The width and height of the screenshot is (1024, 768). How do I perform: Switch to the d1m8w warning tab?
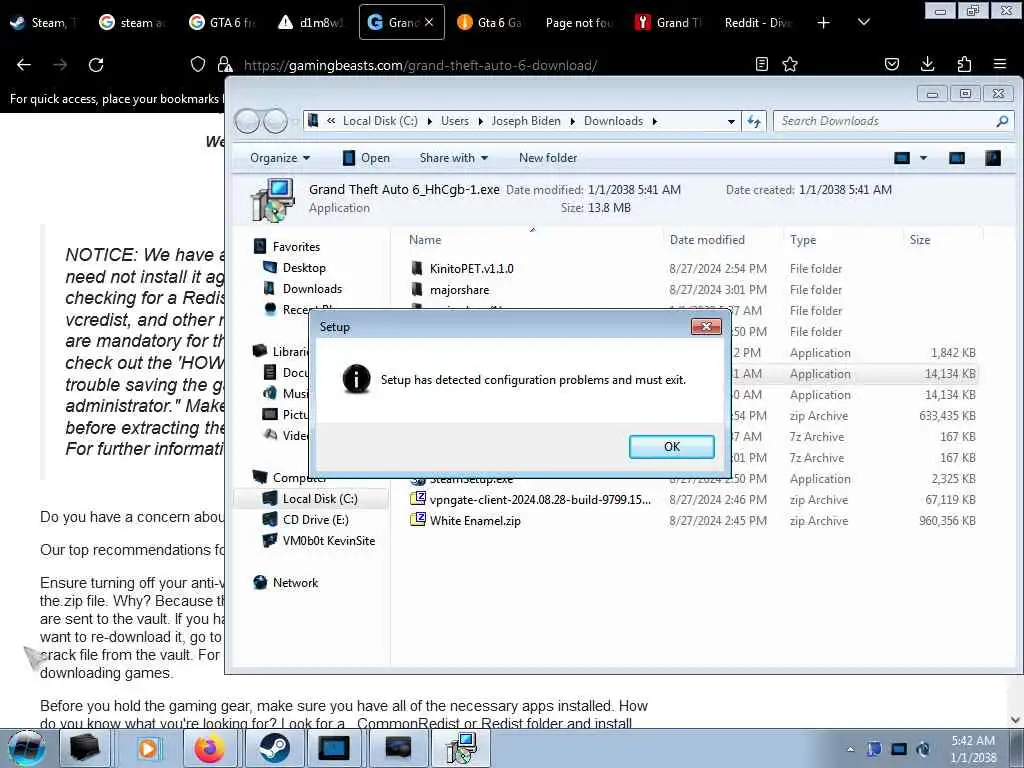[312, 23]
